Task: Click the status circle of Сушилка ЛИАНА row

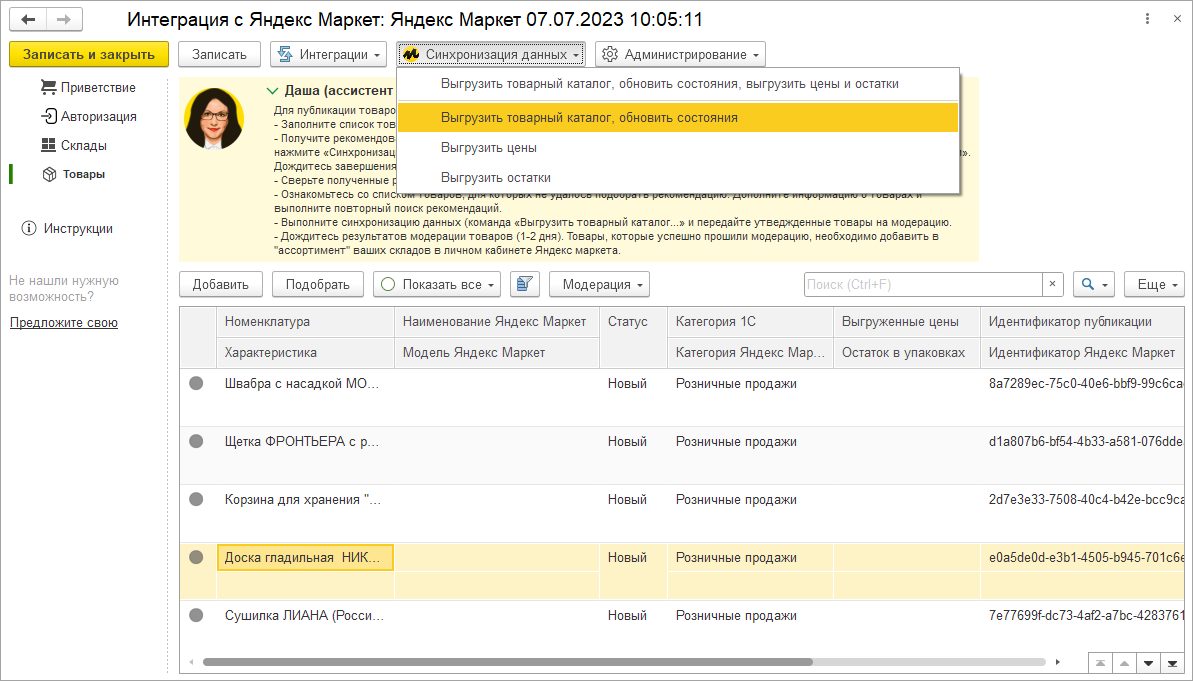Action: [x=196, y=616]
